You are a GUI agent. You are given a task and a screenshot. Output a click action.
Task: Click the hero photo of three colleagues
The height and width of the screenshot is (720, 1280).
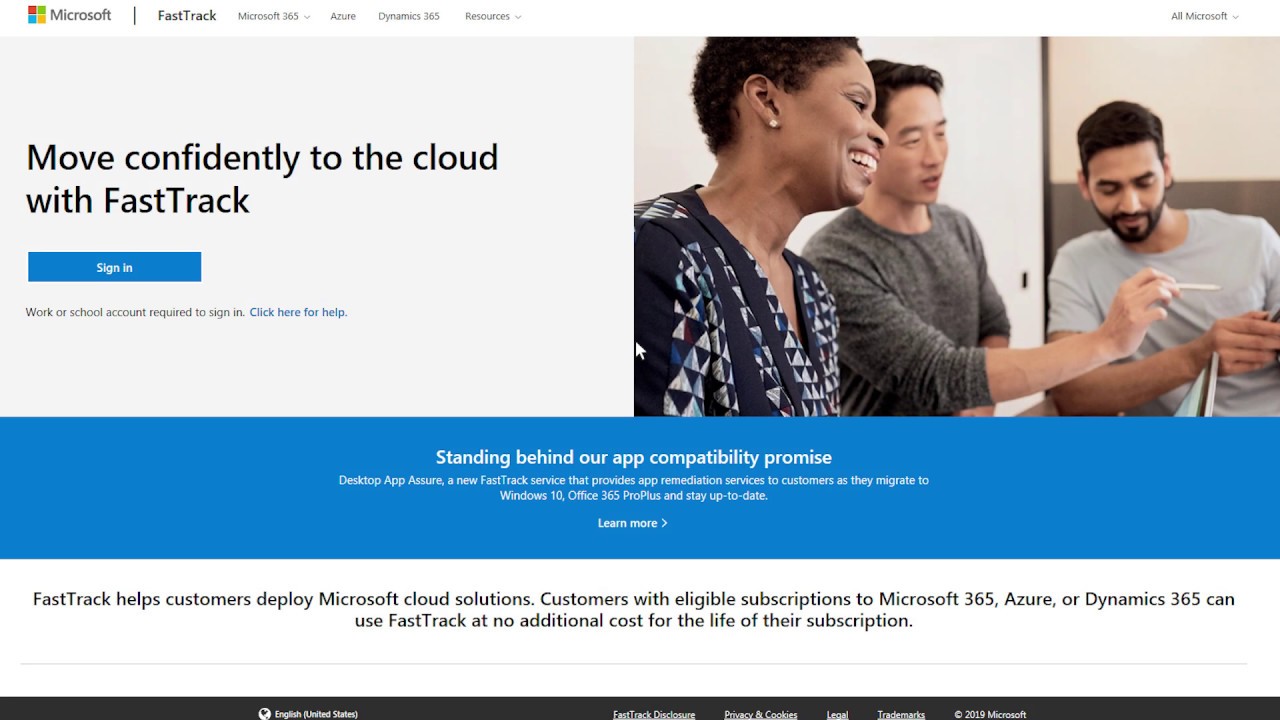[957, 226]
